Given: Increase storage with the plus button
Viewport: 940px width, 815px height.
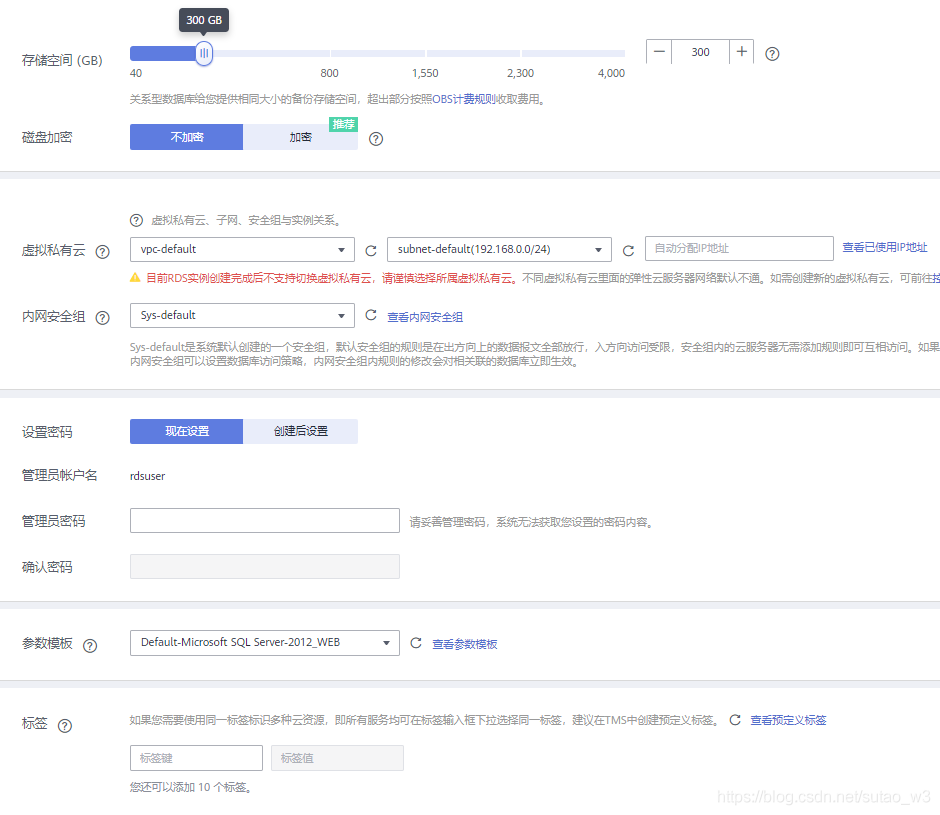Looking at the screenshot, I should point(742,52).
